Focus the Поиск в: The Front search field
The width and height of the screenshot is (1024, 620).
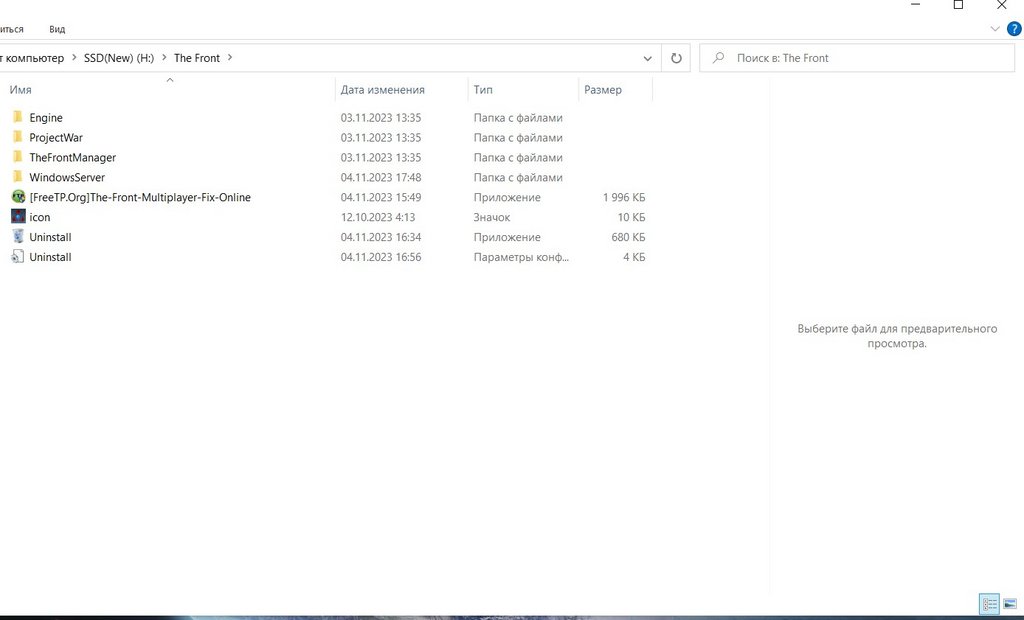pyautogui.click(x=857, y=58)
